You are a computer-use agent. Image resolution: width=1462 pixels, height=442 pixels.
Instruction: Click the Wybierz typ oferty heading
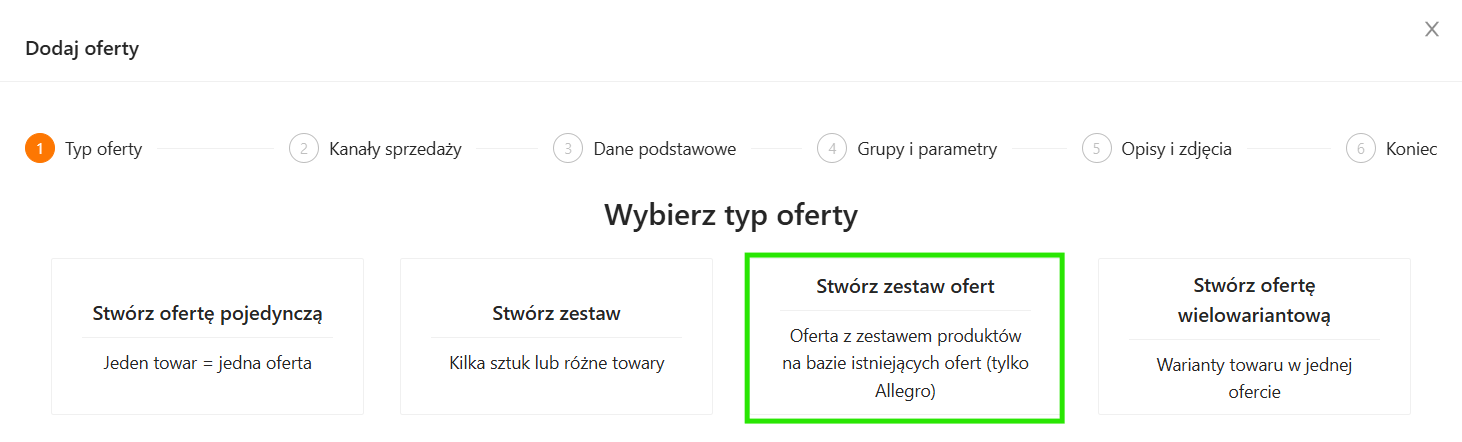tap(731, 215)
